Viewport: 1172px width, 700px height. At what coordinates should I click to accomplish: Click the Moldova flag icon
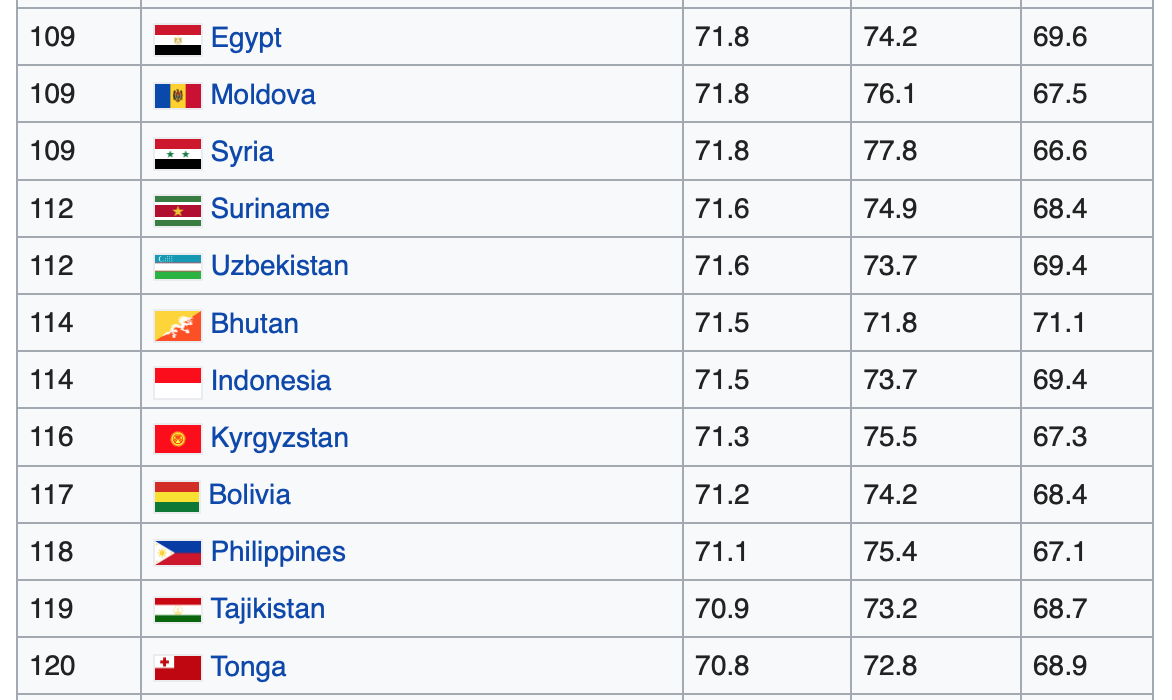coord(178,96)
